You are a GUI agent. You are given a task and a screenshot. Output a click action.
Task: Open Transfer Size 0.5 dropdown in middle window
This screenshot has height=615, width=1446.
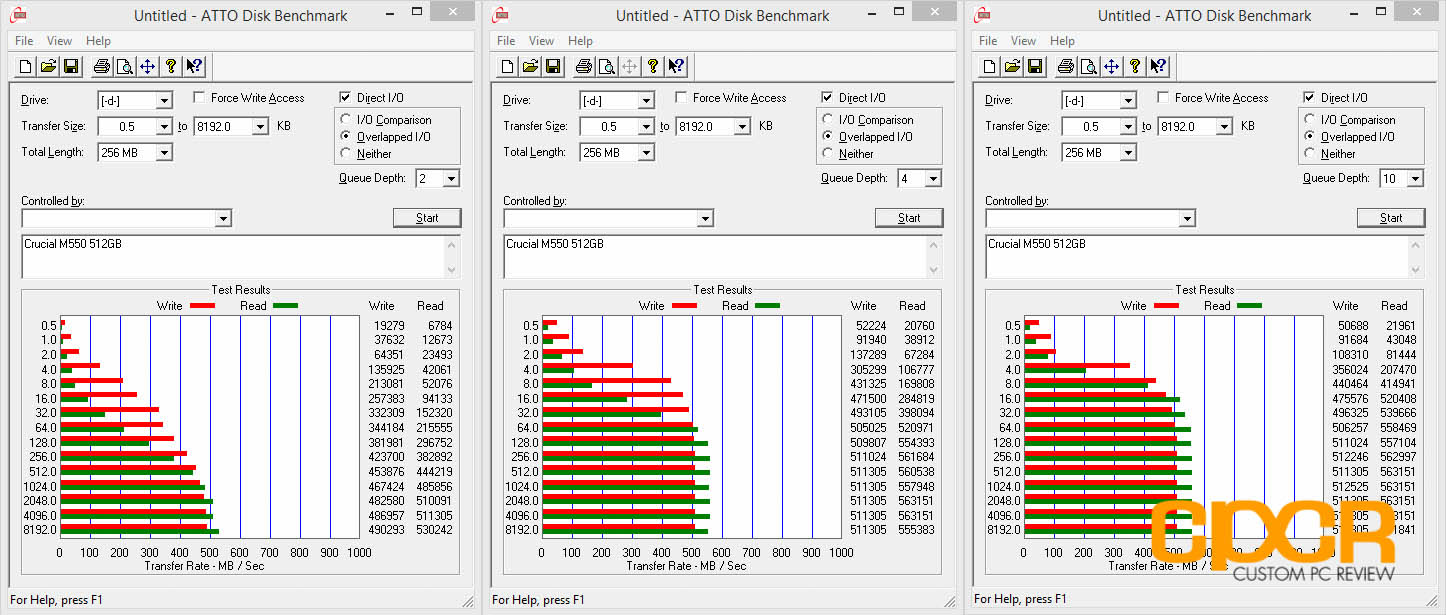(646, 127)
